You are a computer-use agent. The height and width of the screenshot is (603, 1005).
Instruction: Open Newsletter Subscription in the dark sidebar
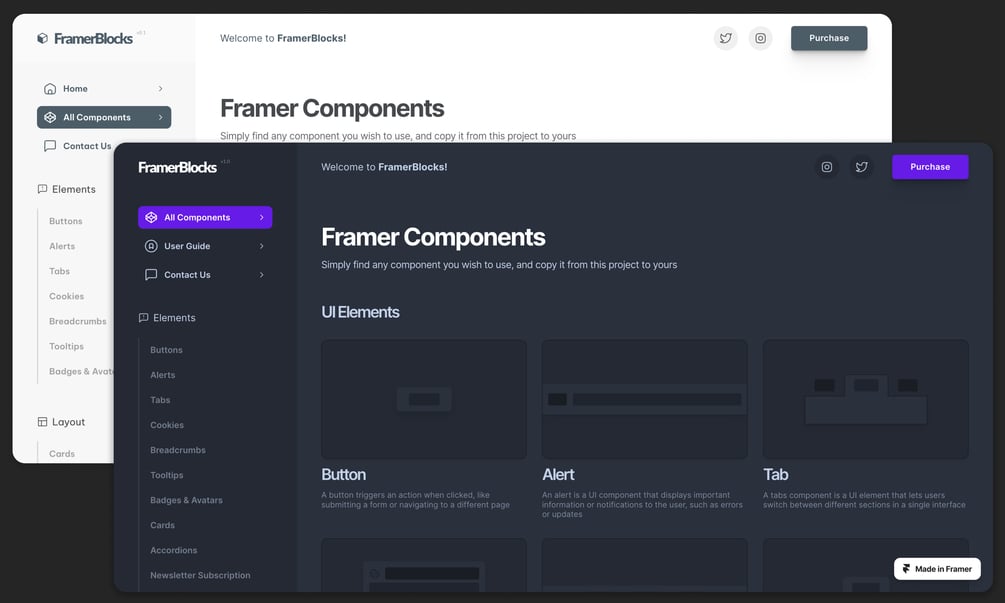point(200,575)
